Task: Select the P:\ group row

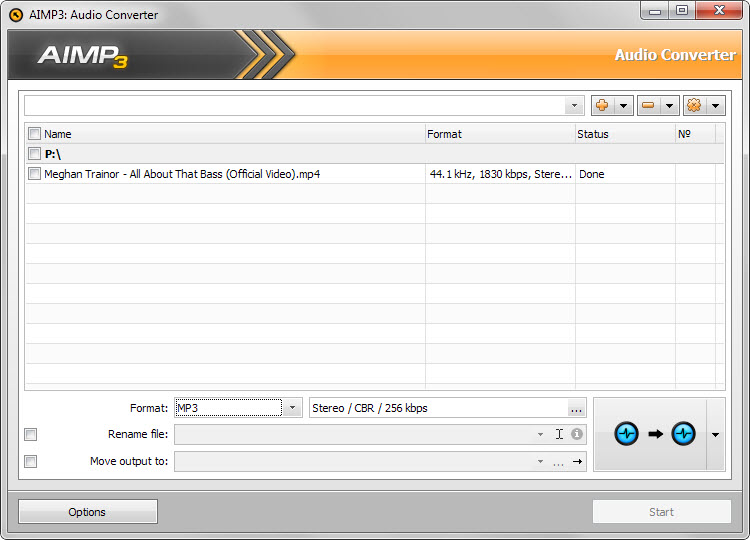Action: 375,154
